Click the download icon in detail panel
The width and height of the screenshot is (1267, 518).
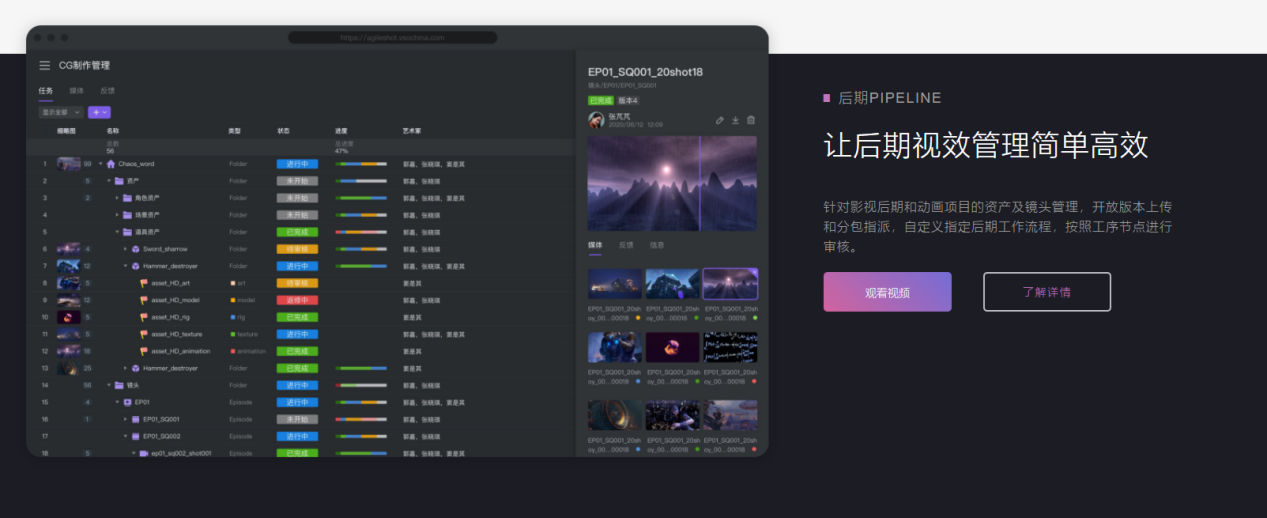tap(735, 120)
